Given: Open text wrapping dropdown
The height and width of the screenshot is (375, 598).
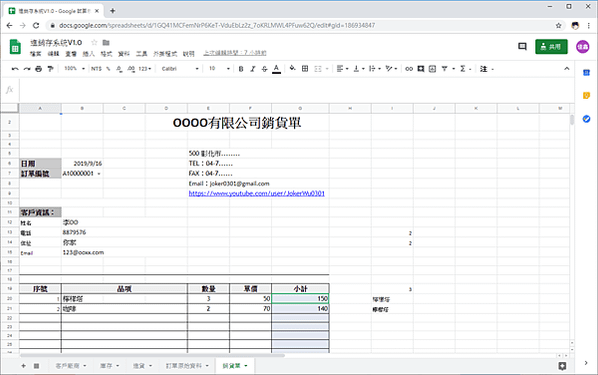Looking at the screenshot, I should [x=375, y=69].
